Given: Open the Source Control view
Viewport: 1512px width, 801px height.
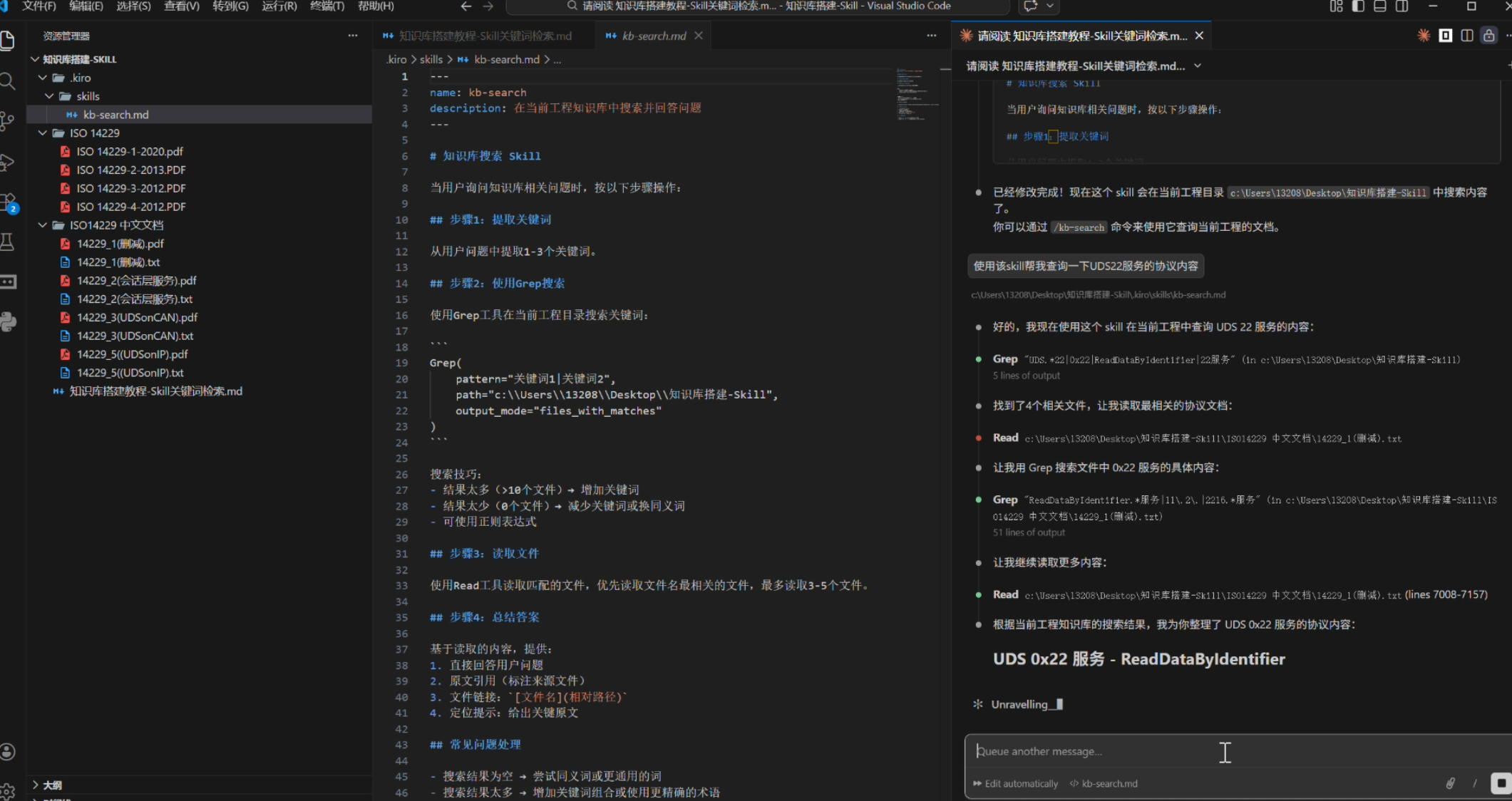Looking at the screenshot, I should (8, 121).
